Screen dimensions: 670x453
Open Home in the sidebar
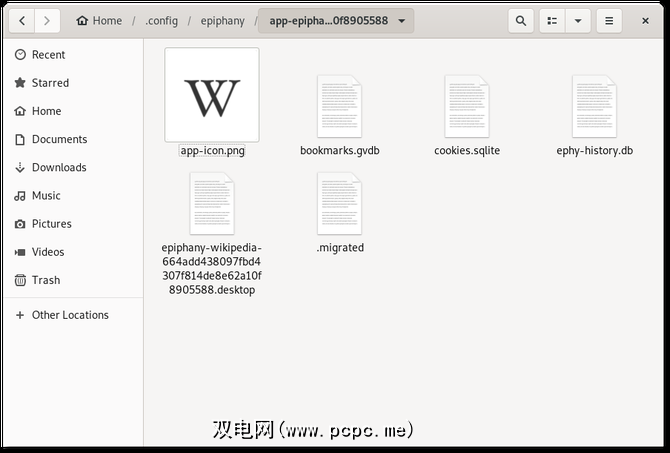(x=73, y=111)
